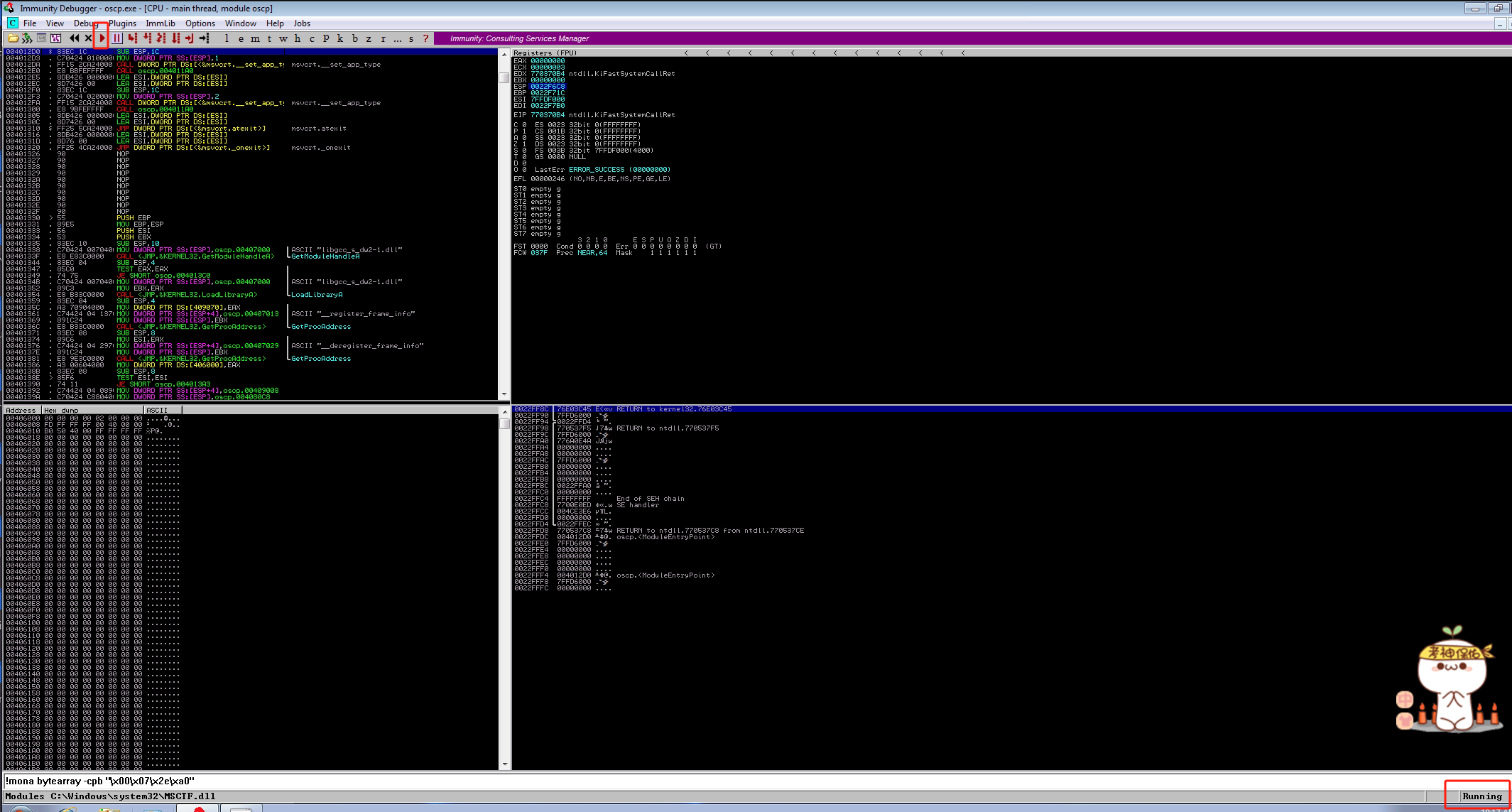Click the Trace into toolbar icon

pyautogui.click(x=161, y=38)
